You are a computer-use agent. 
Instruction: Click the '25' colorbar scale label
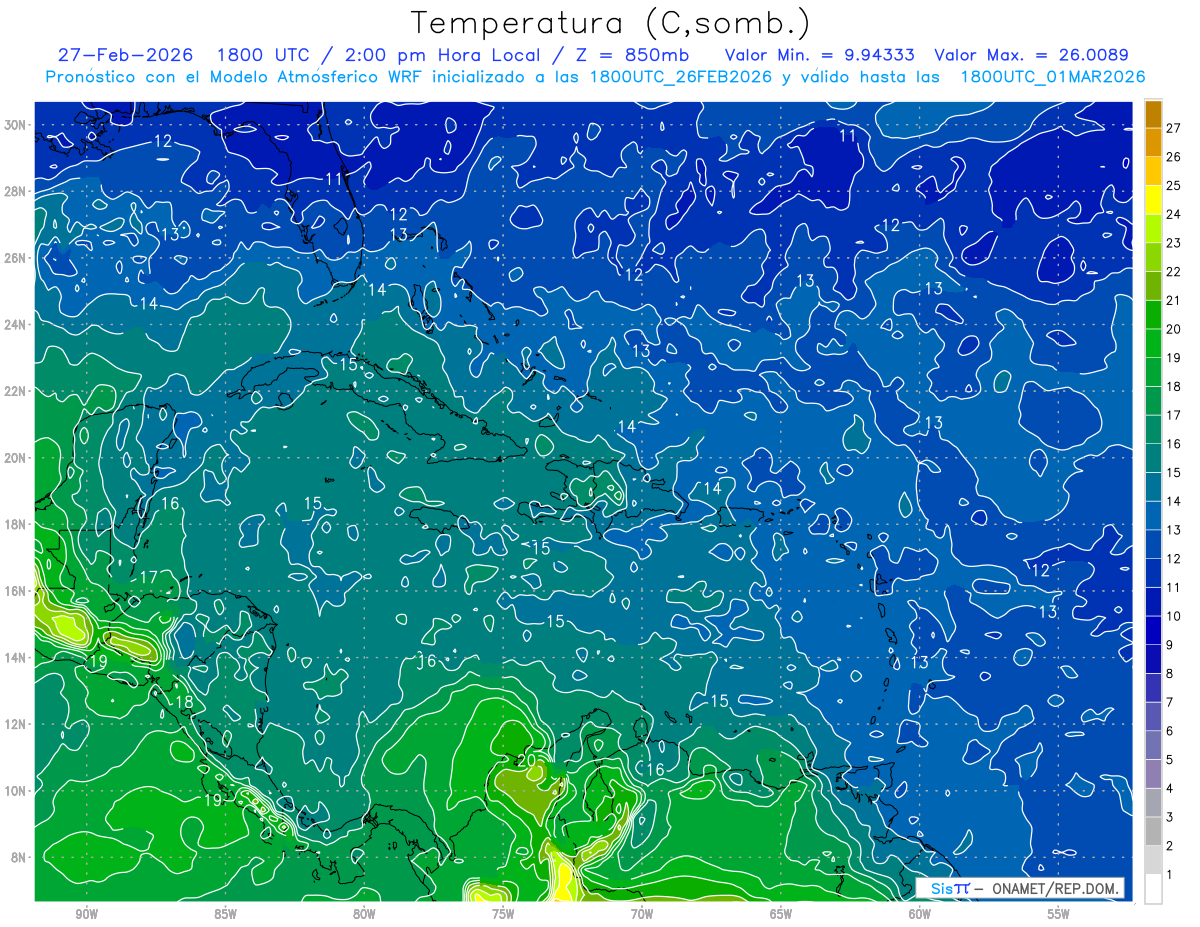[1174, 184]
